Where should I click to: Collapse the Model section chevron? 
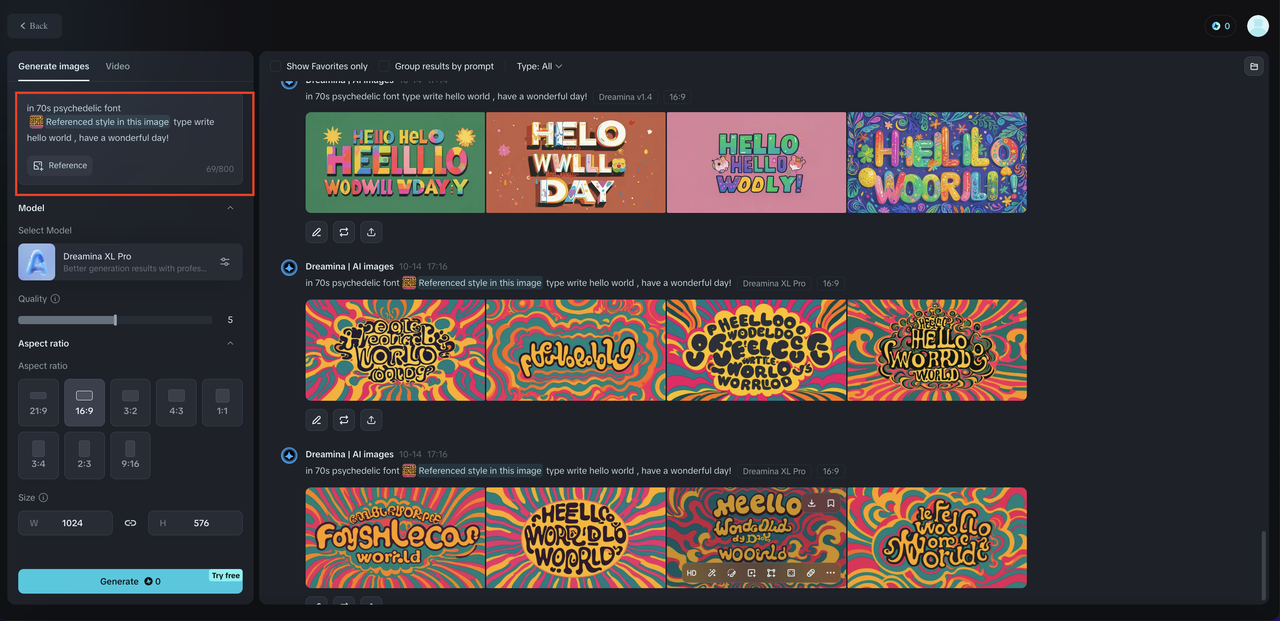pyautogui.click(x=230, y=208)
